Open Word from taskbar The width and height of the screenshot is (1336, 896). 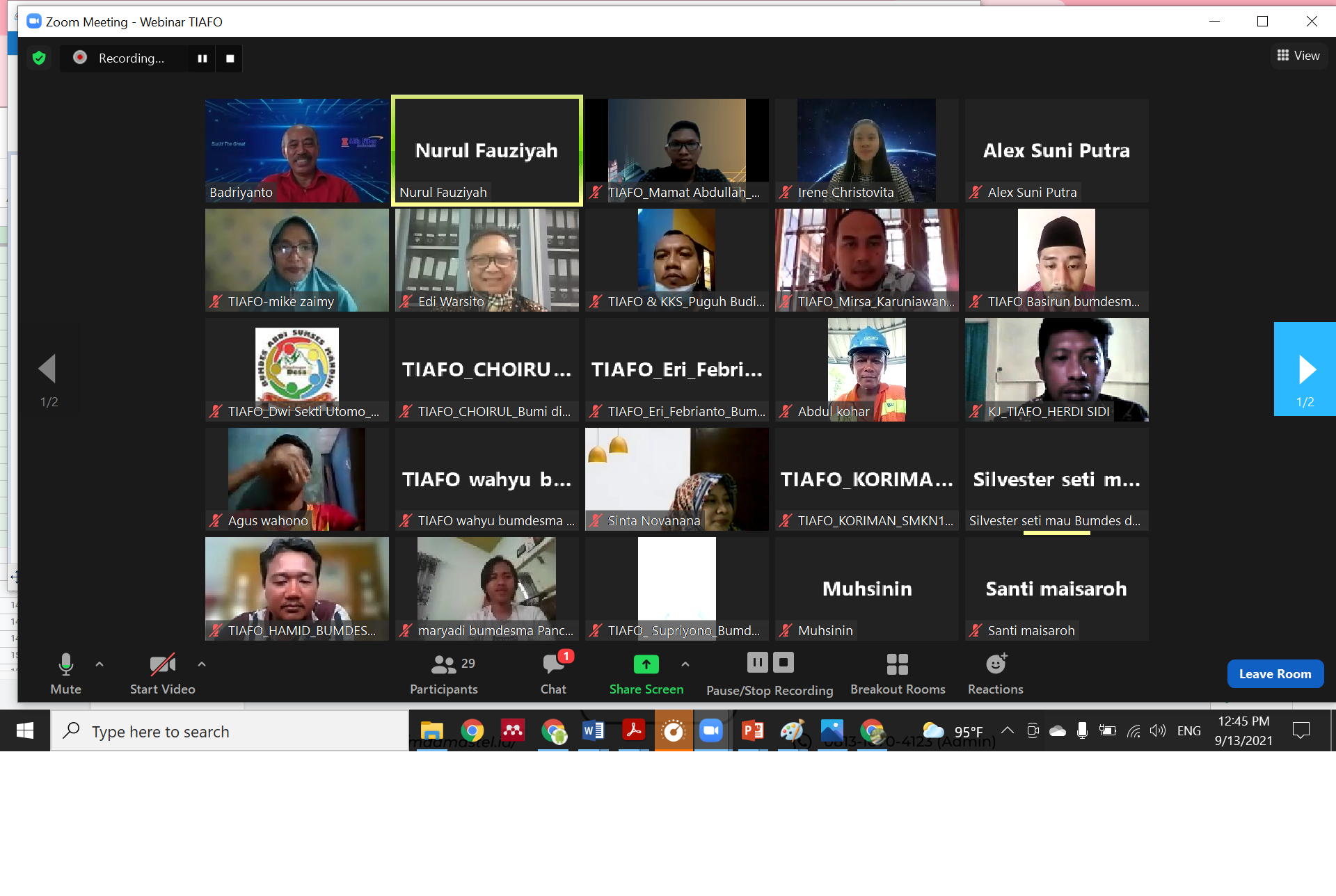(x=594, y=731)
